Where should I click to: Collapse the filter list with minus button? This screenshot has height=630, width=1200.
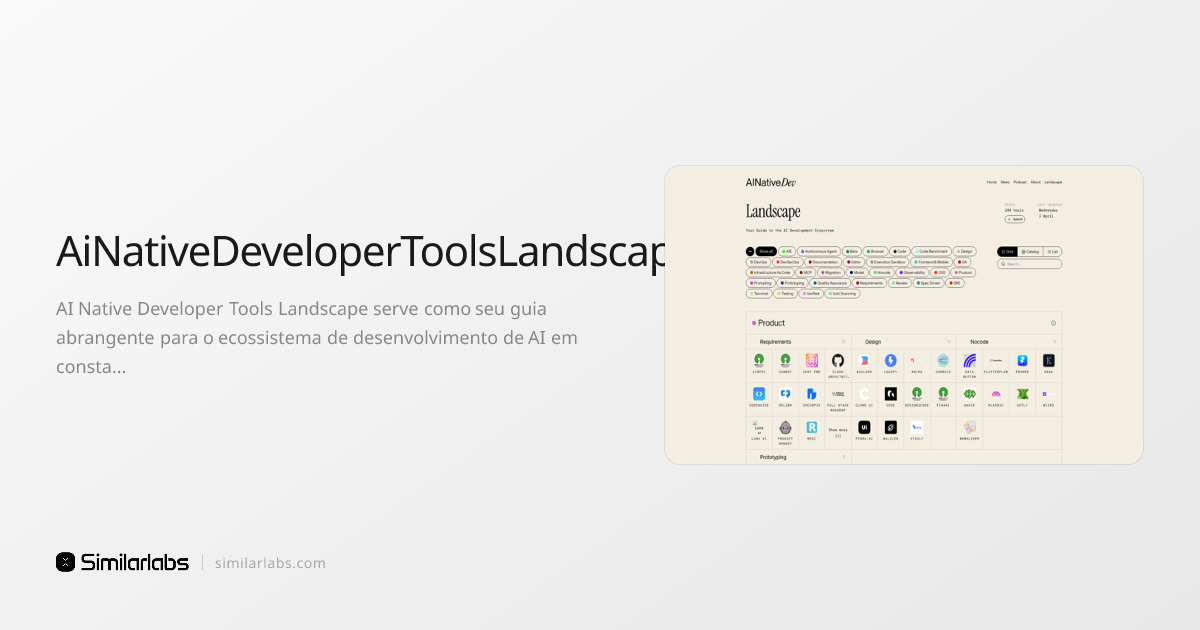750,252
